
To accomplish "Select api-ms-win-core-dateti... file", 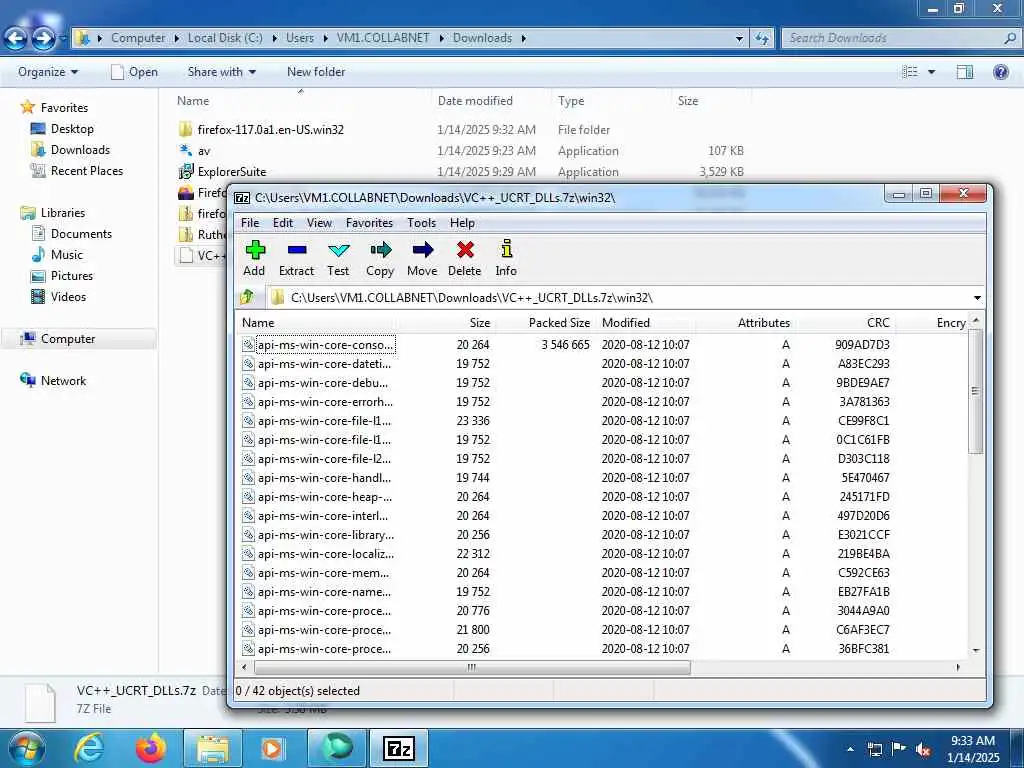I will (325, 364).
